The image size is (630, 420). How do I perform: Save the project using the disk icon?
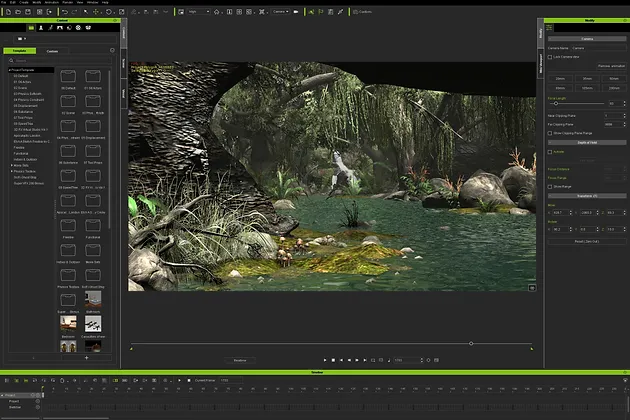[x=28, y=12]
